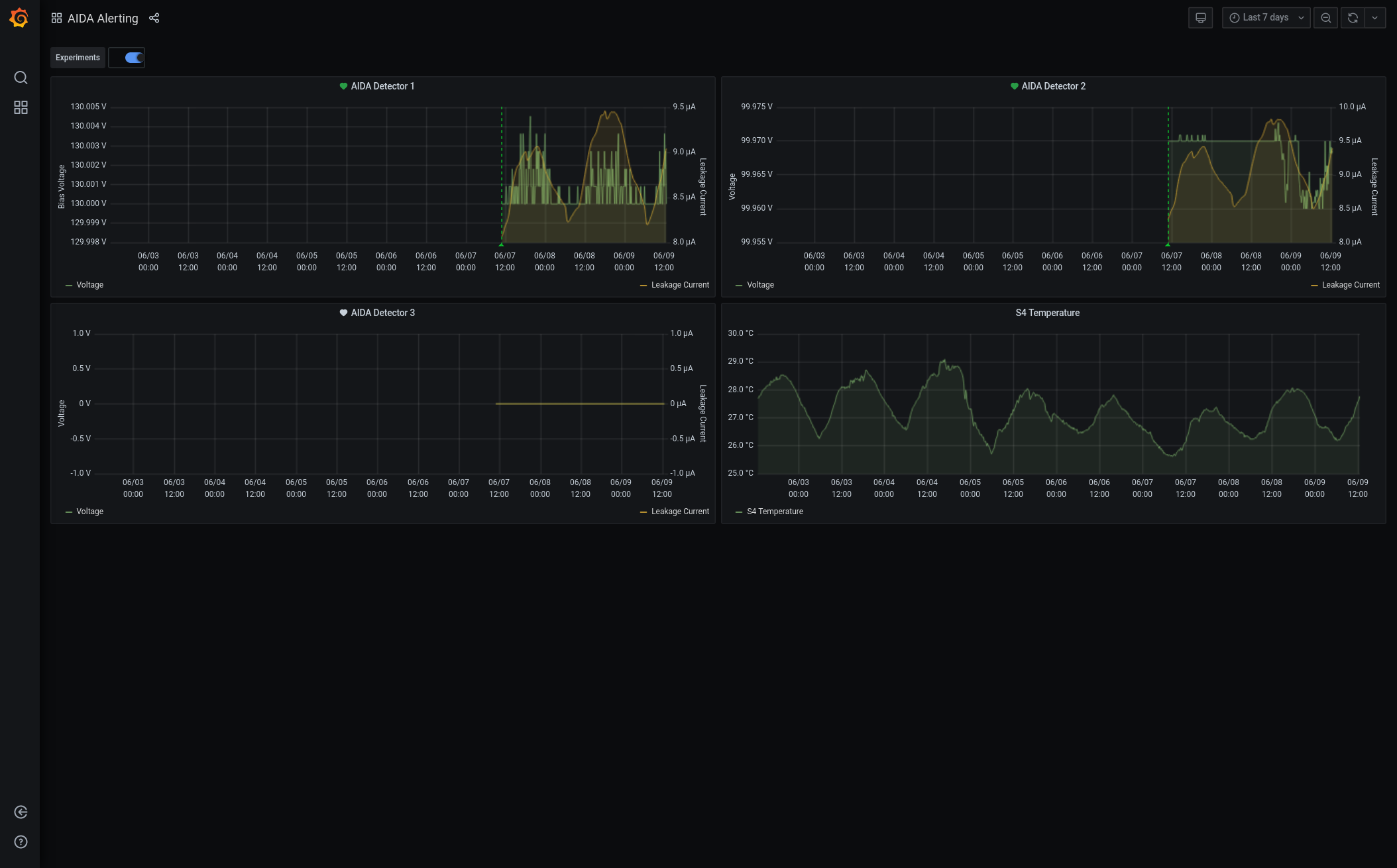This screenshot has height=868, width=1397.
Task: Open the AIDA Detector 3 panel title menu
Action: (x=382, y=313)
